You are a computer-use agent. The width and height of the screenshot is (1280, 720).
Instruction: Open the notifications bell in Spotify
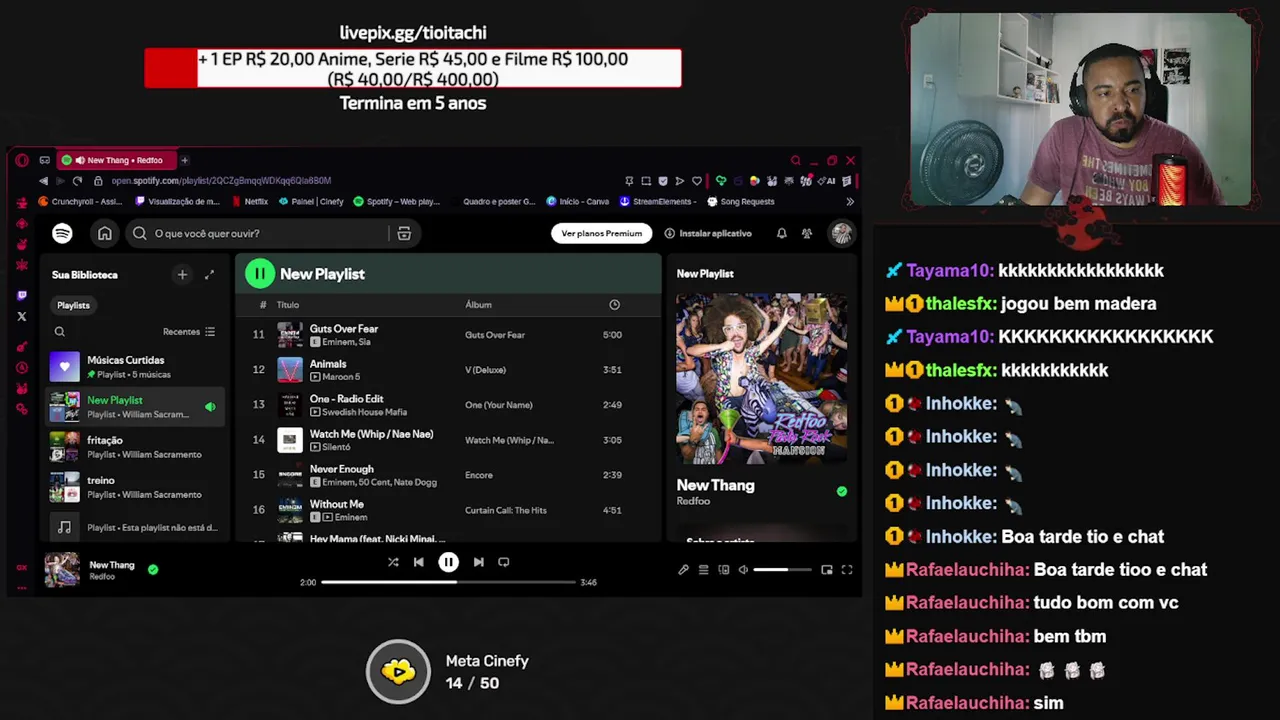click(x=781, y=233)
